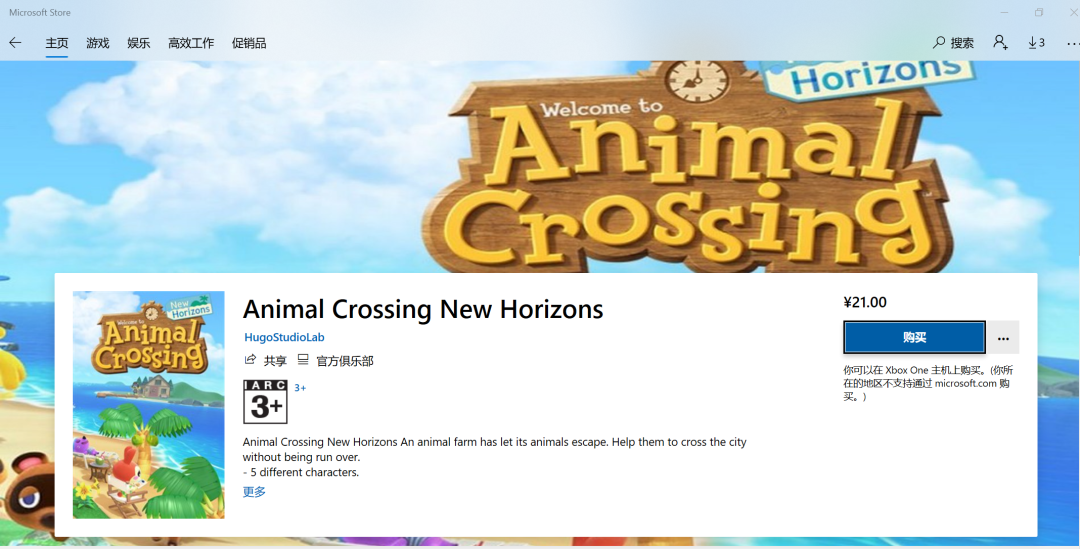Image resolution: width=1080 pixels, height=549 pixels.
Task: Buy the game with the 购买 button
Action: [914, 338]
